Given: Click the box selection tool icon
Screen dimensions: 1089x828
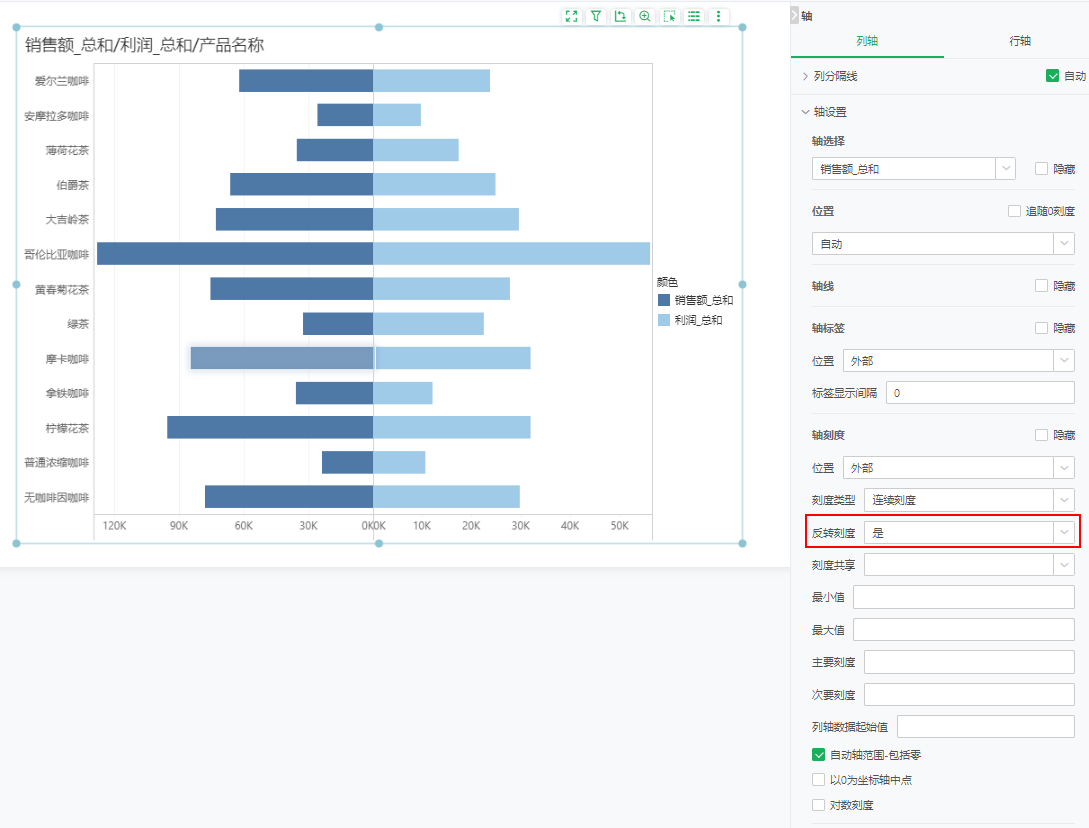Looking at the screenshot, I should coord(670,16).
